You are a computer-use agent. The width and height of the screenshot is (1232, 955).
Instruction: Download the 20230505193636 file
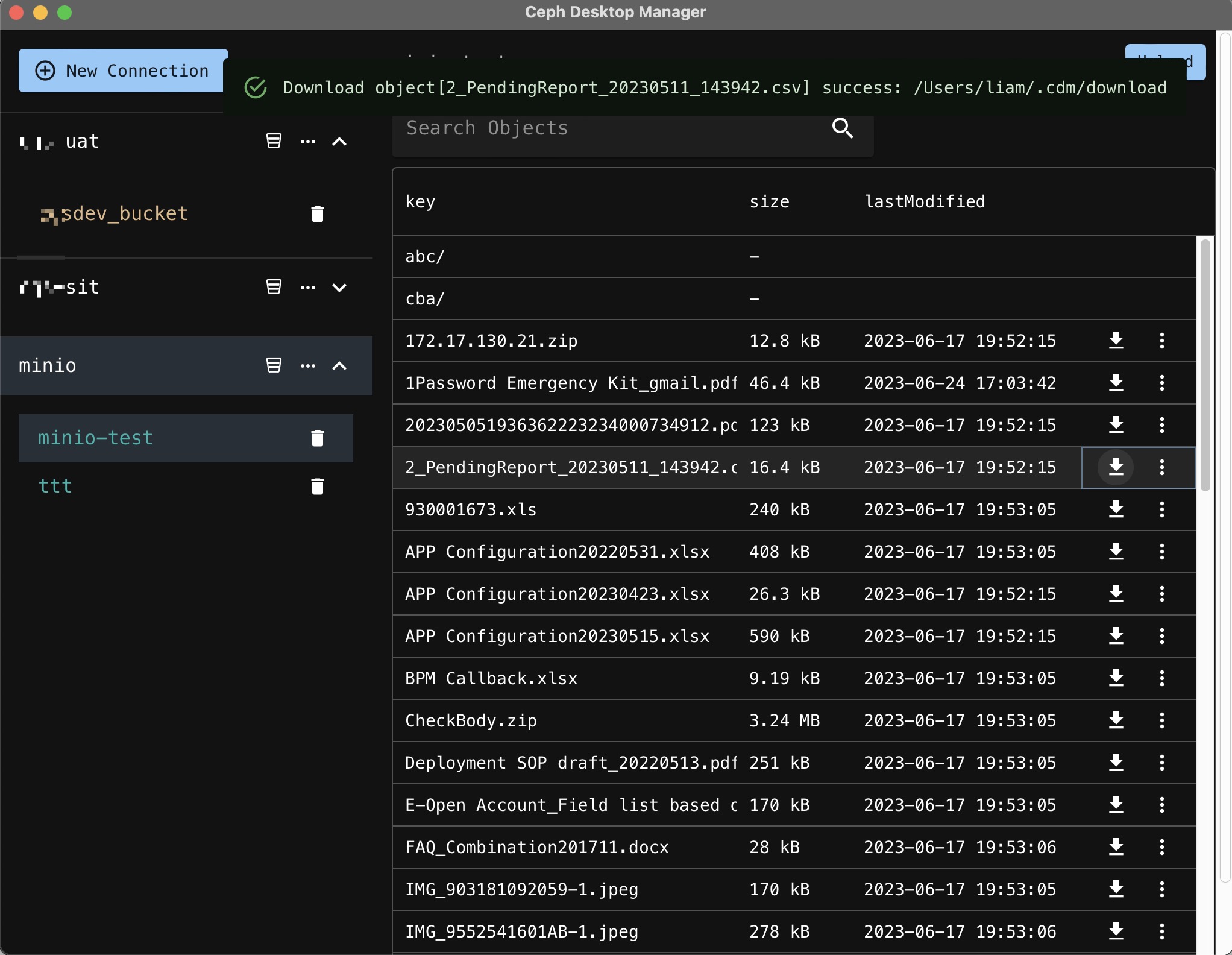[x=1116, y=425]
